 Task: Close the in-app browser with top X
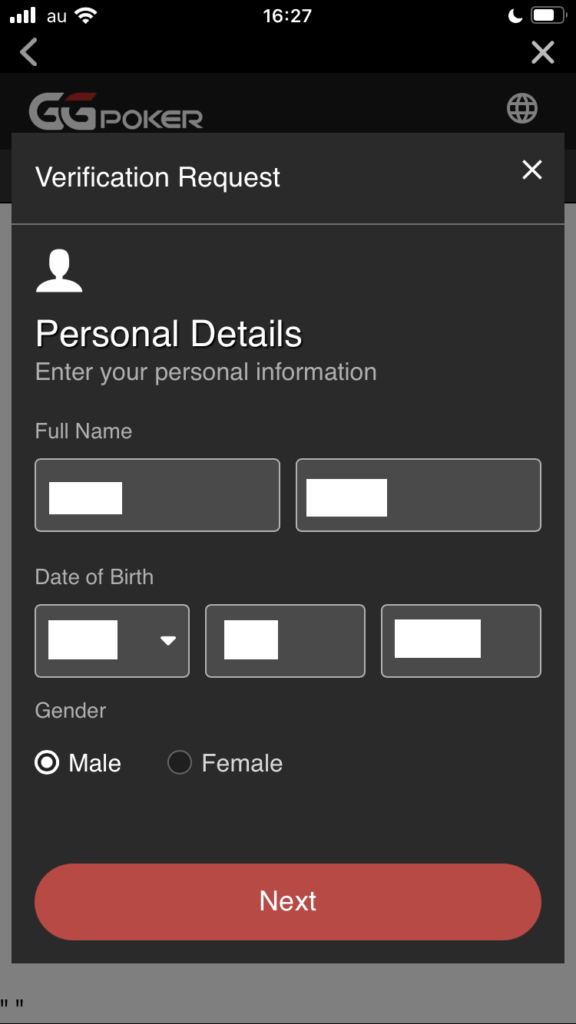click(x=543, y=52)
